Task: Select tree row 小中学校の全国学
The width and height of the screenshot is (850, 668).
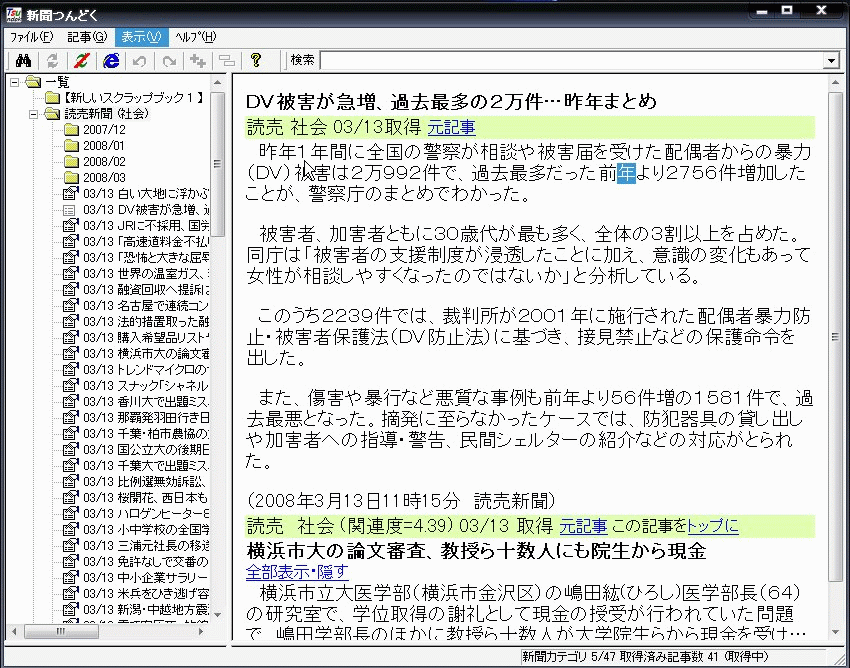Action: [x=146, y=529]
